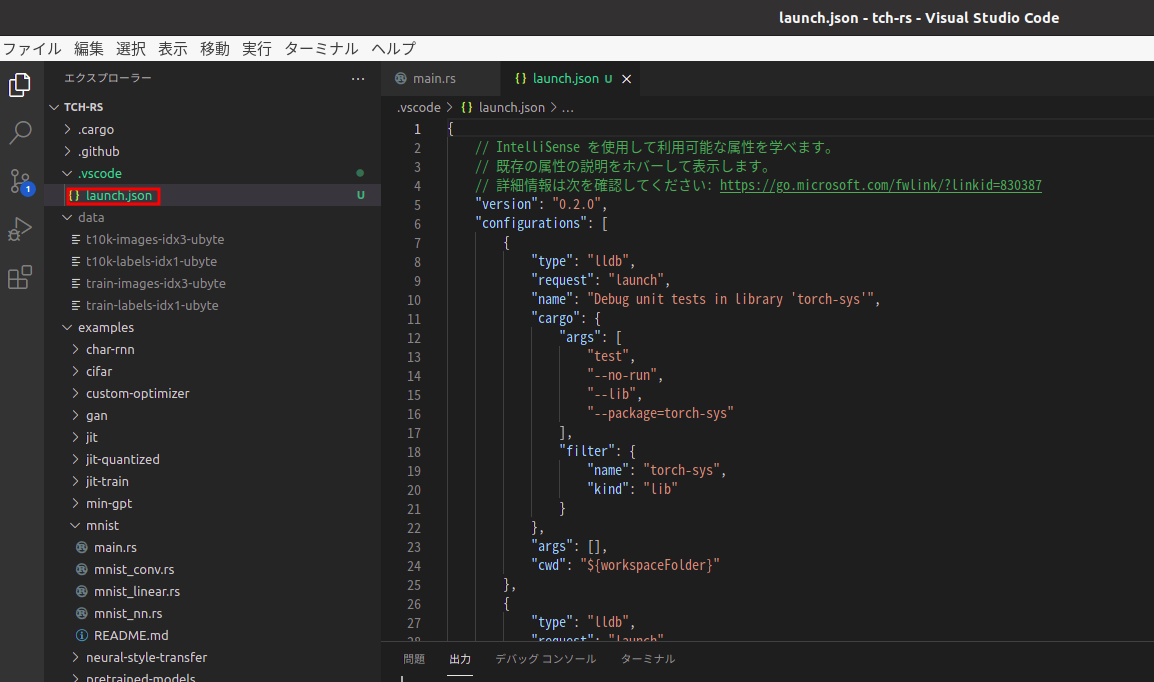Collapse the mnist folder
1154x682 pixels.
pyautogui.click(x=98, y=525)
